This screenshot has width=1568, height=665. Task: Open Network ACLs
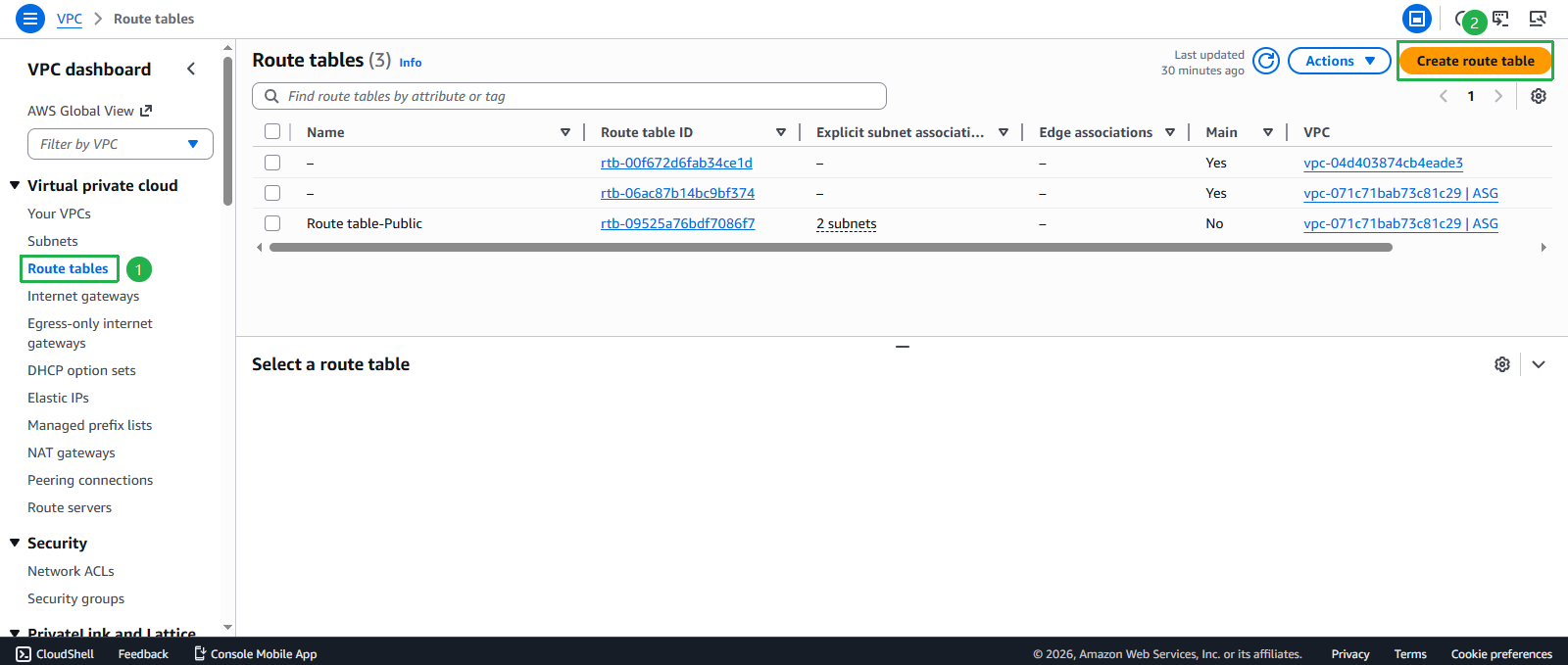pos(71,571)
